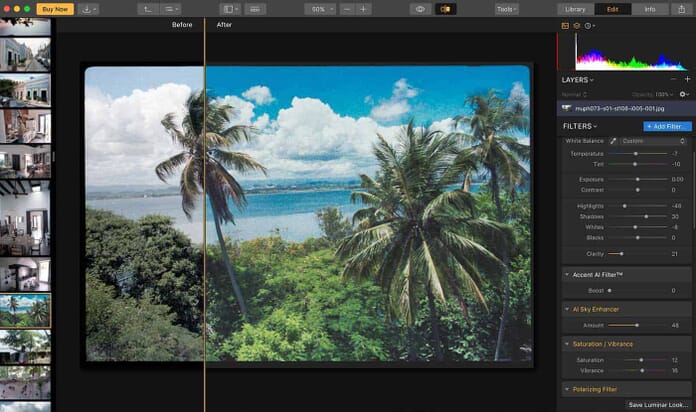696x412 pixels.
Task: Switch to the Edit tab
Action: point(613,9)
